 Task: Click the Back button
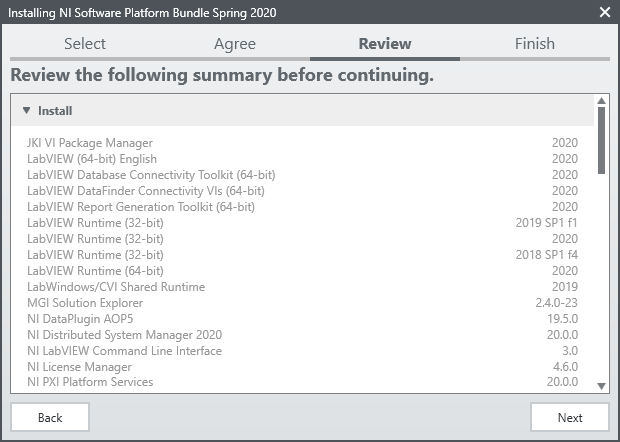pos(50,417)
